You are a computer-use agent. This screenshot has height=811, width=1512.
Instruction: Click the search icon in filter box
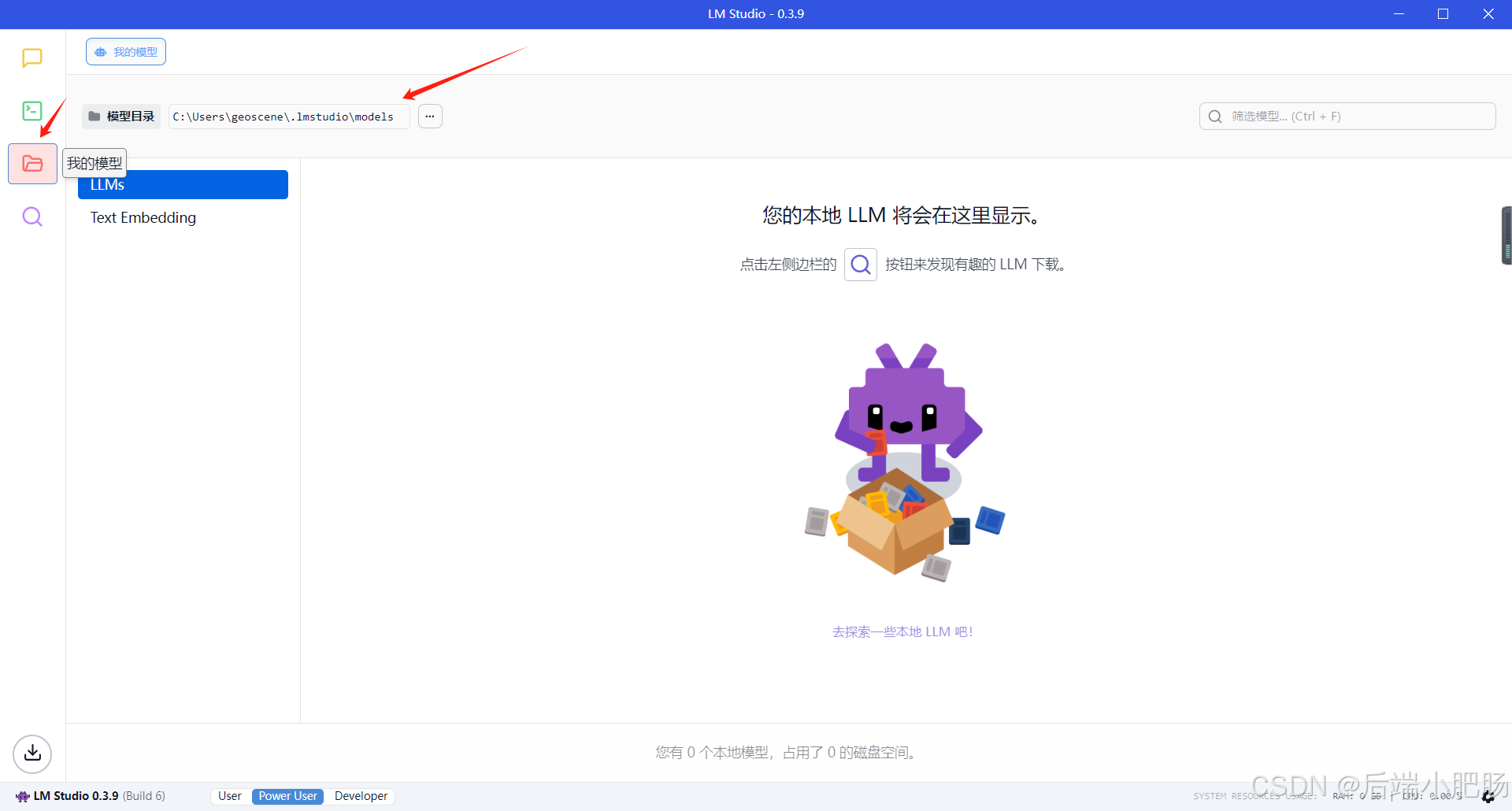click(x=1215, y=117)
